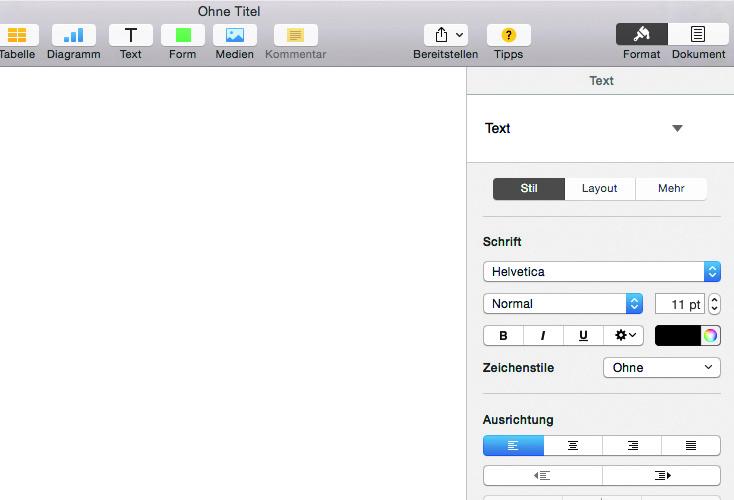Open the Medien picture browser
The width and height of the screenshot is (734, 500).
[x=235, y=35]
